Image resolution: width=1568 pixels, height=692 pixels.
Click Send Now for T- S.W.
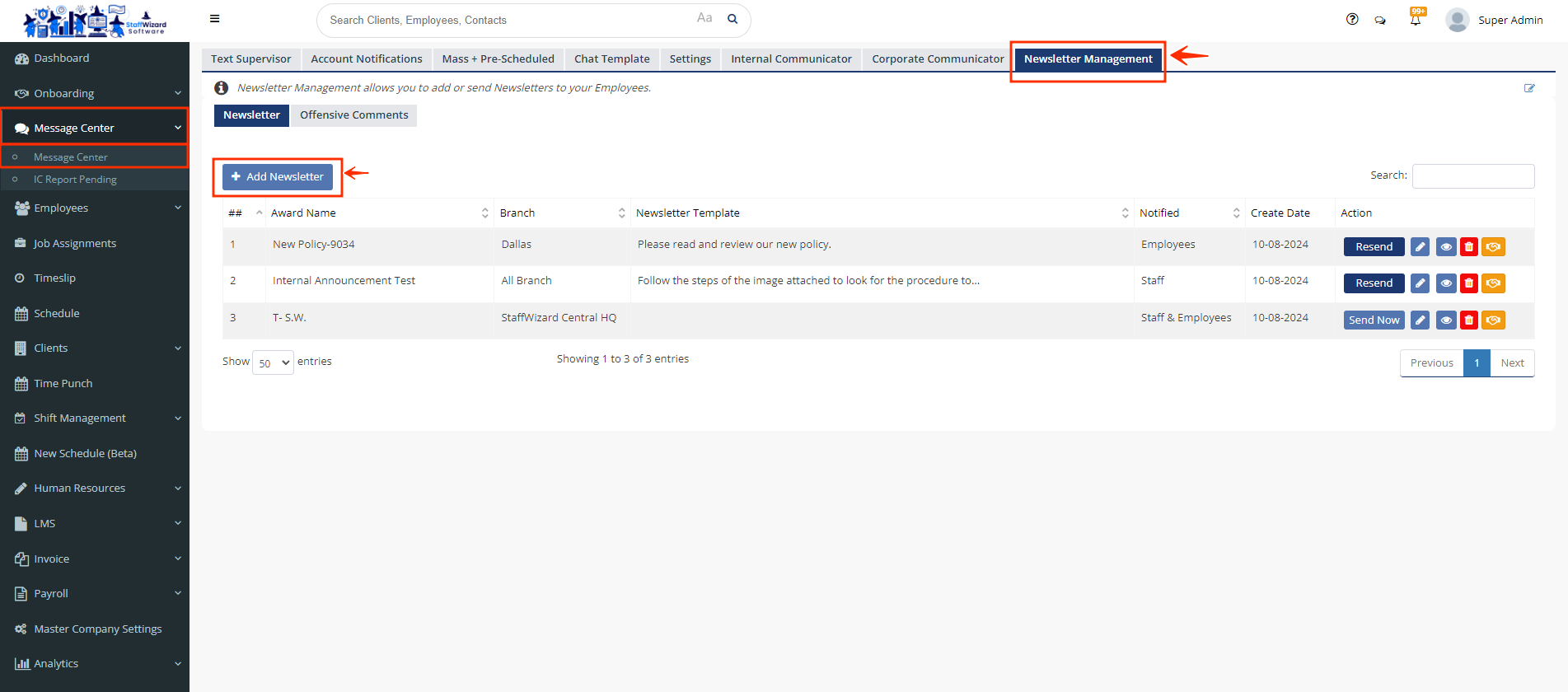click(1374, 320)
